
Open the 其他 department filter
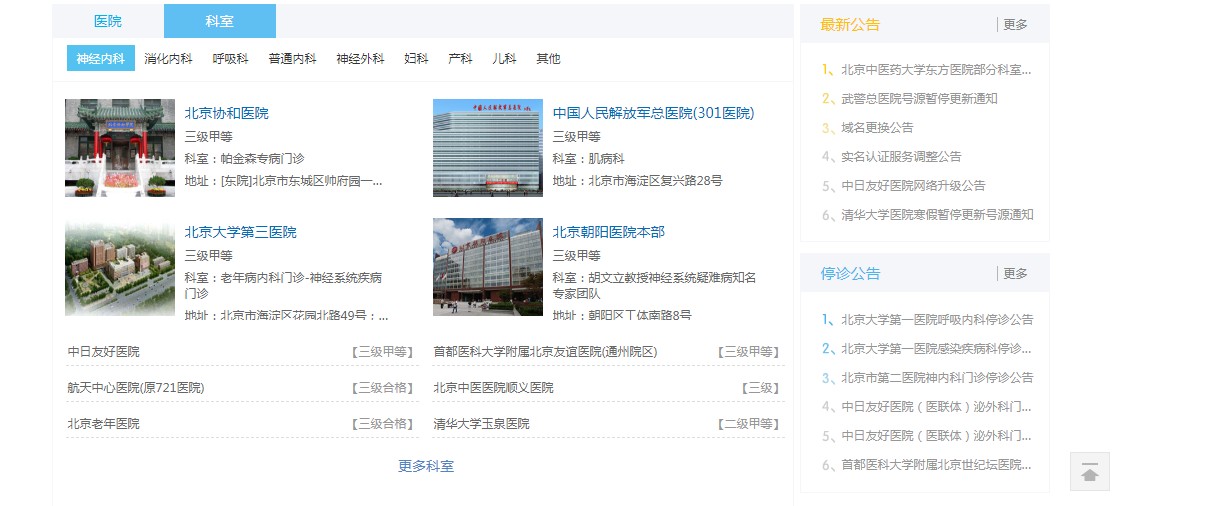pos(548,59)
